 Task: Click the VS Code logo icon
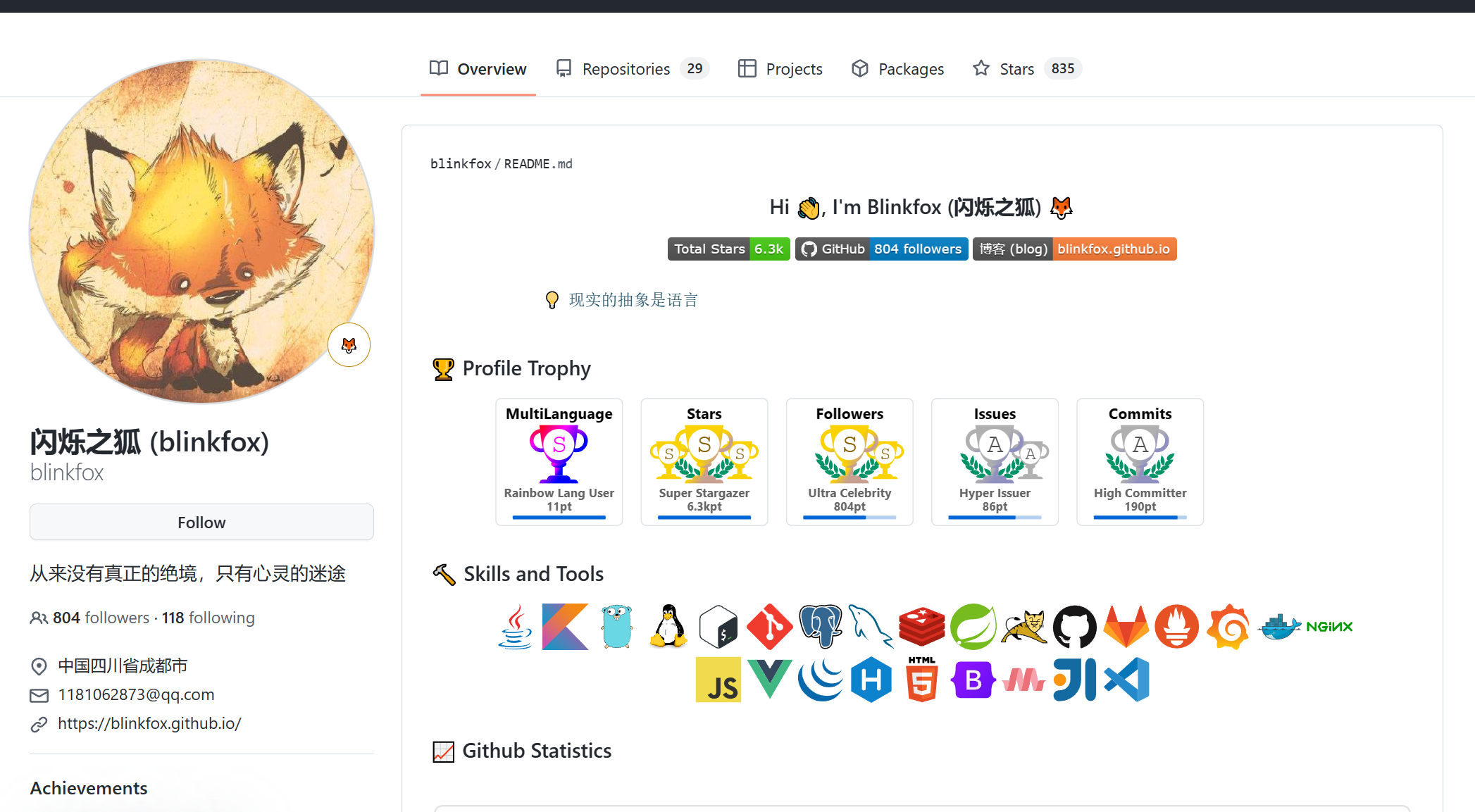click(x=1127, y=680)
